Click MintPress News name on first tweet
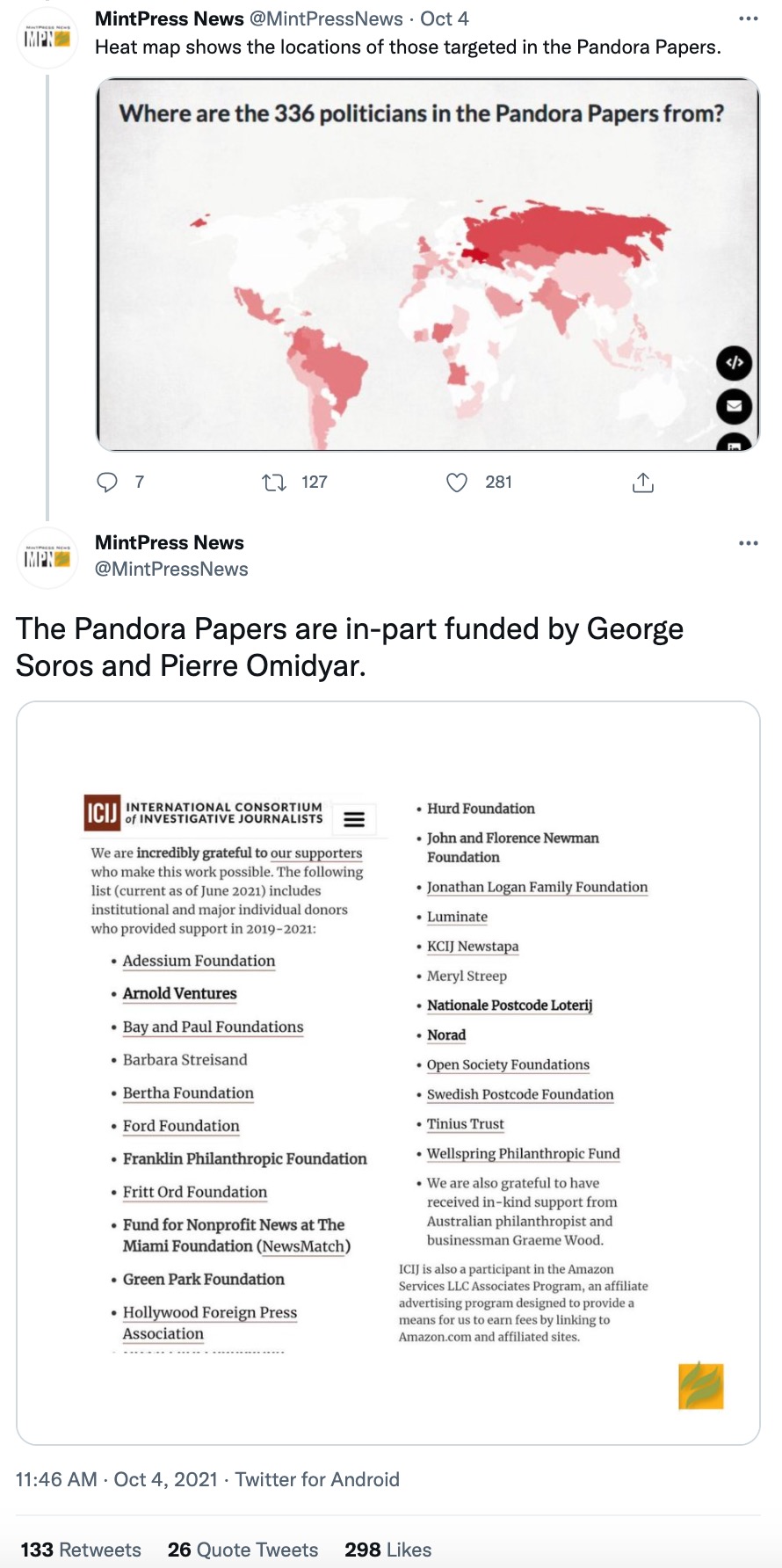782x1568 pixels. 170,18
